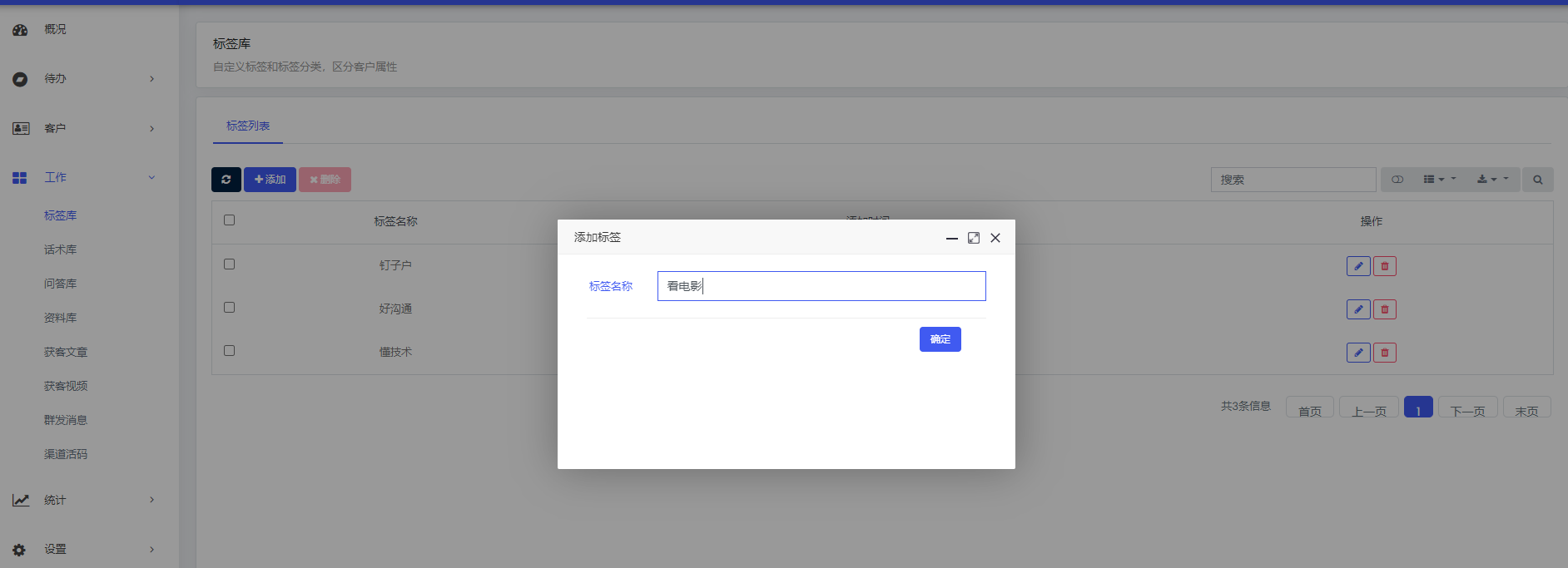Open 话术库 in the sidebar
1568x568 pixels.
click(60, 249)
